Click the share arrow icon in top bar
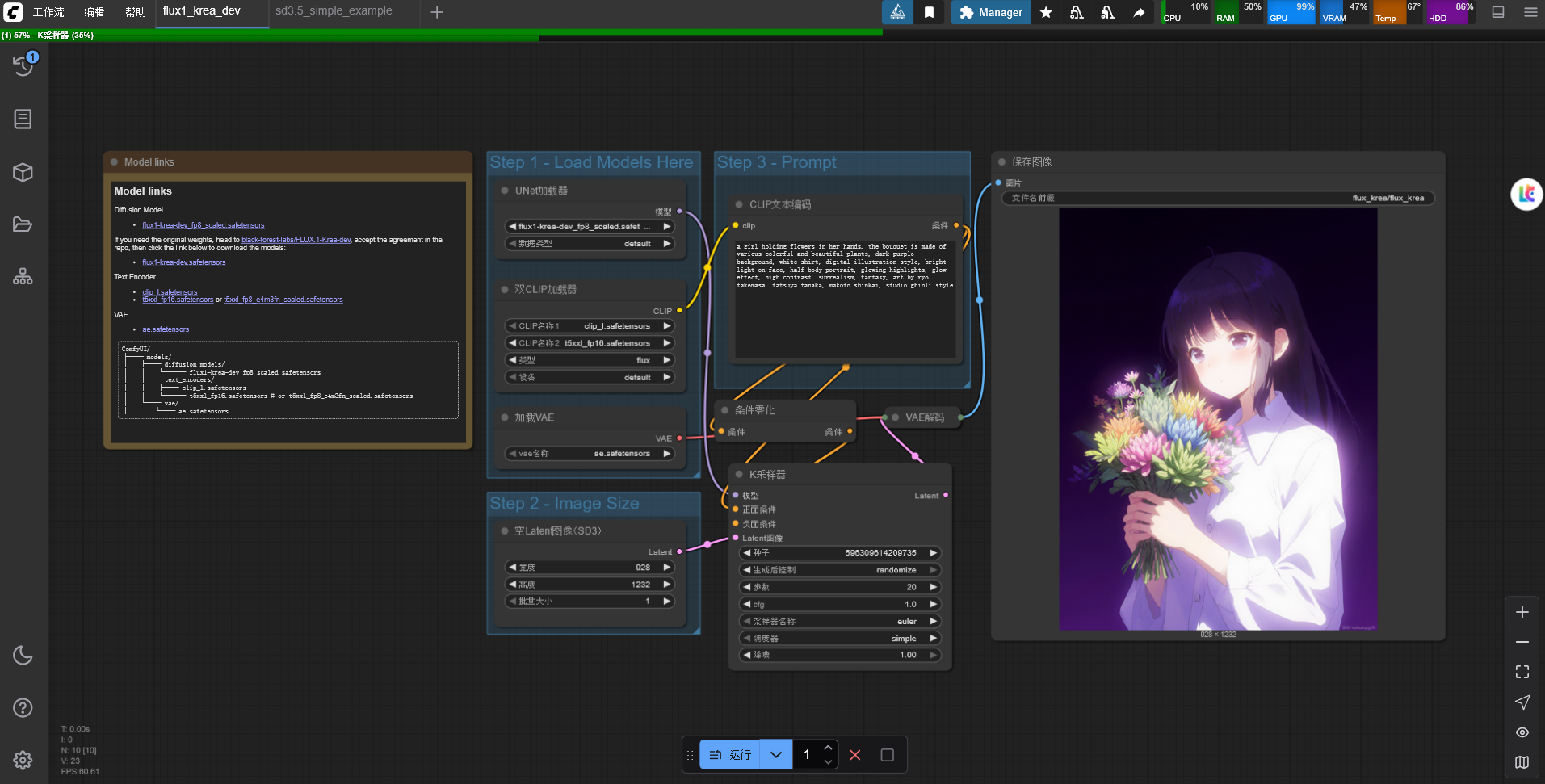This screenshot has width=1545, height=784. (x=1139, y=12)
